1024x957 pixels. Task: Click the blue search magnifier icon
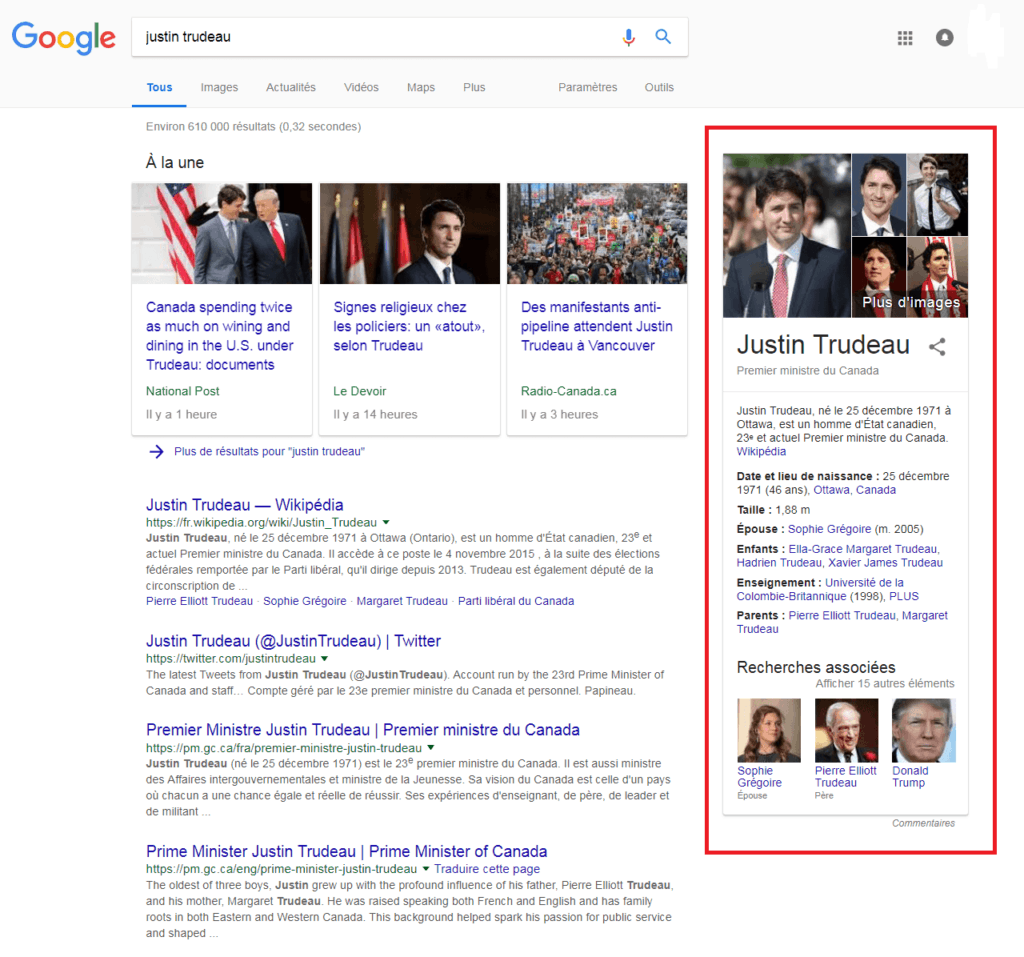tap(663, 37)
